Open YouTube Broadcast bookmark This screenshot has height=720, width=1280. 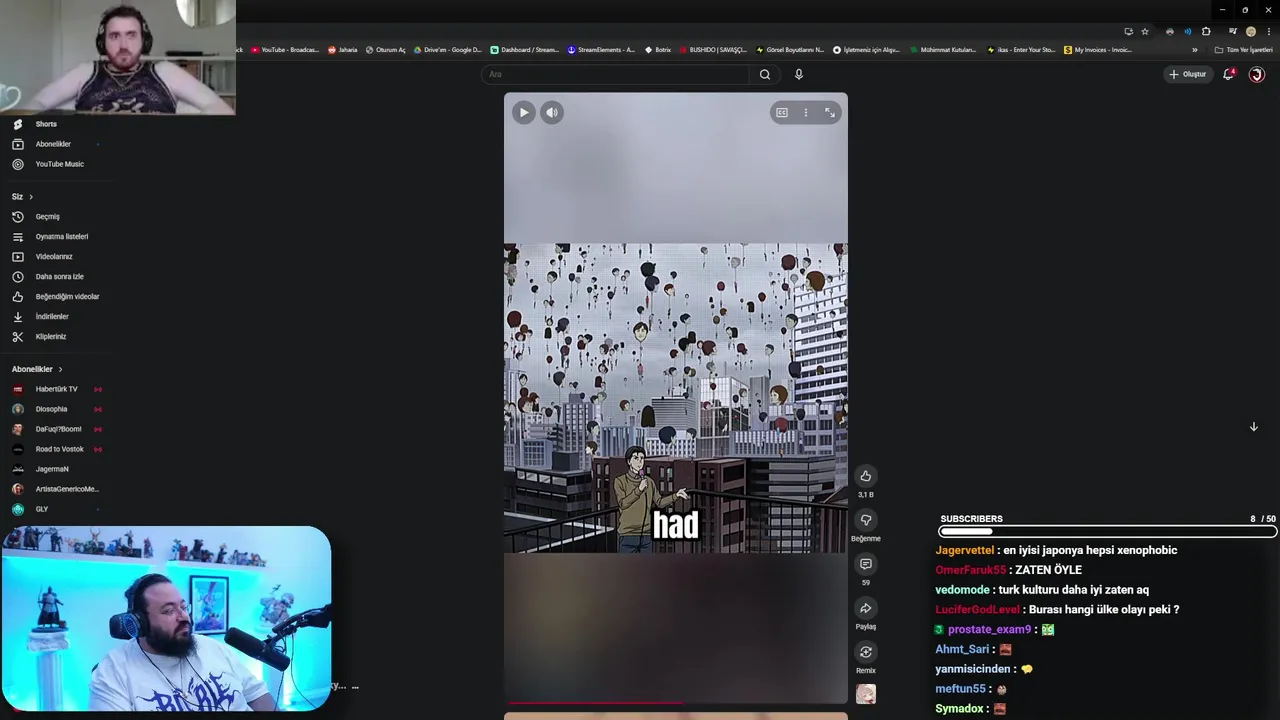[285, 50]
